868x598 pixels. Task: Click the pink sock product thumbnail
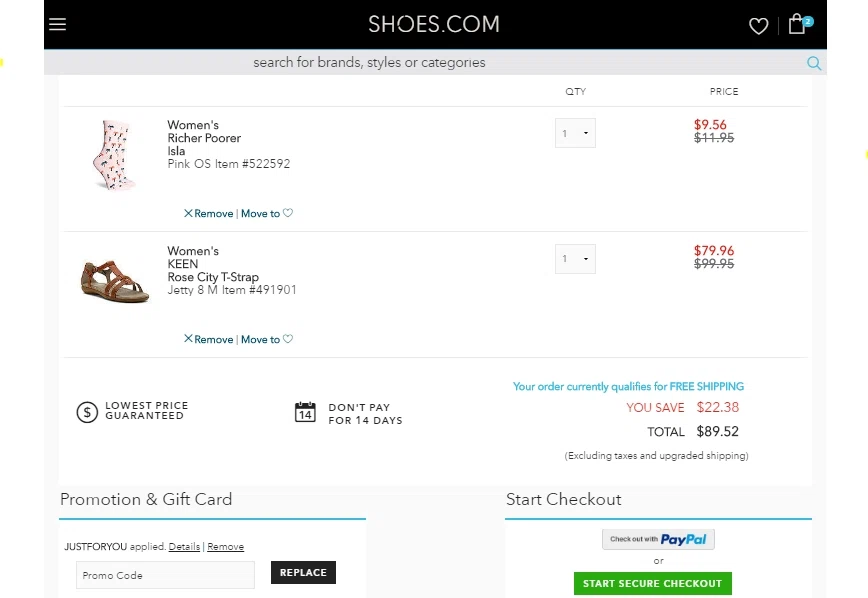coord(114,155)
